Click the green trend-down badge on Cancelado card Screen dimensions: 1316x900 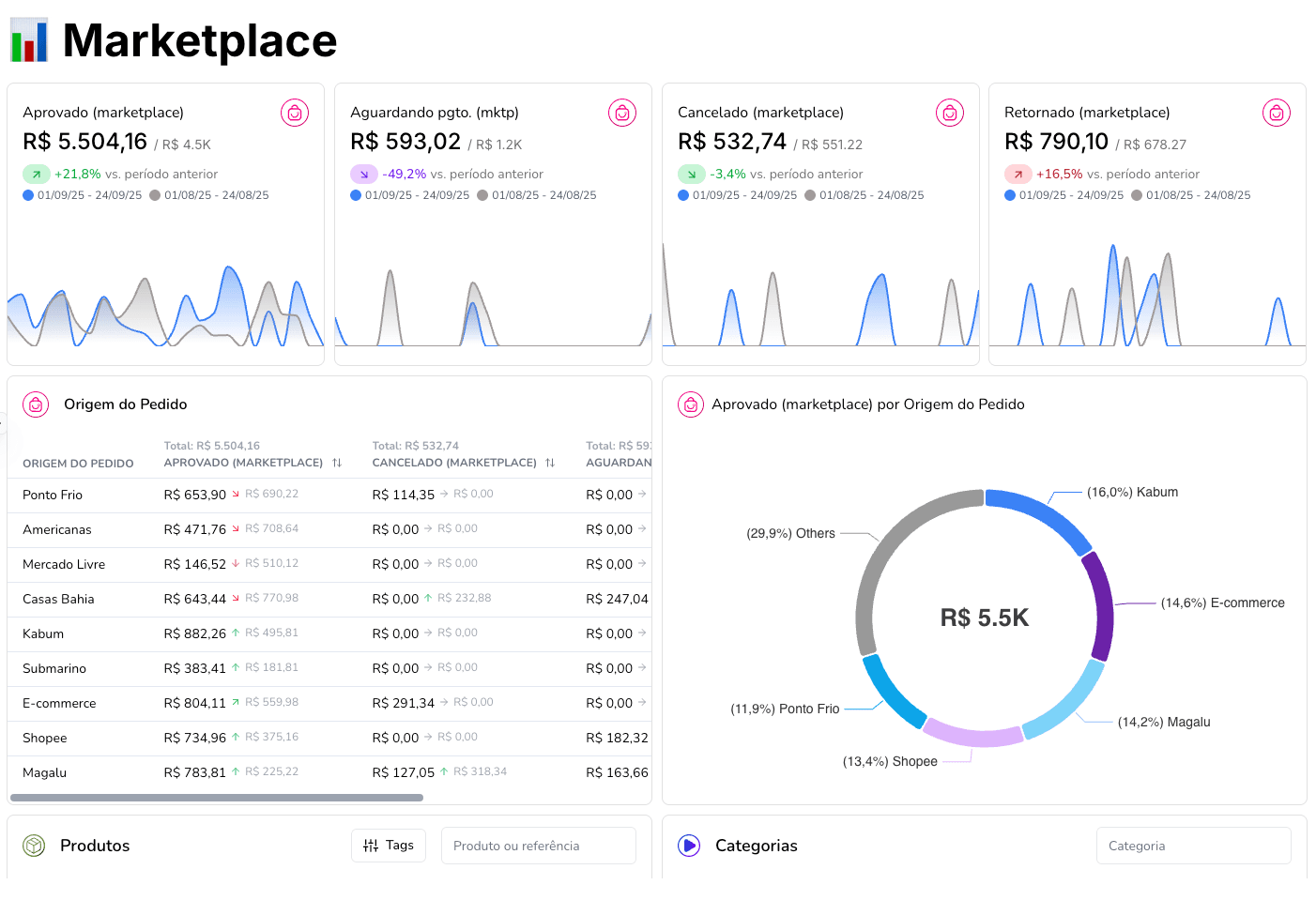692,174
